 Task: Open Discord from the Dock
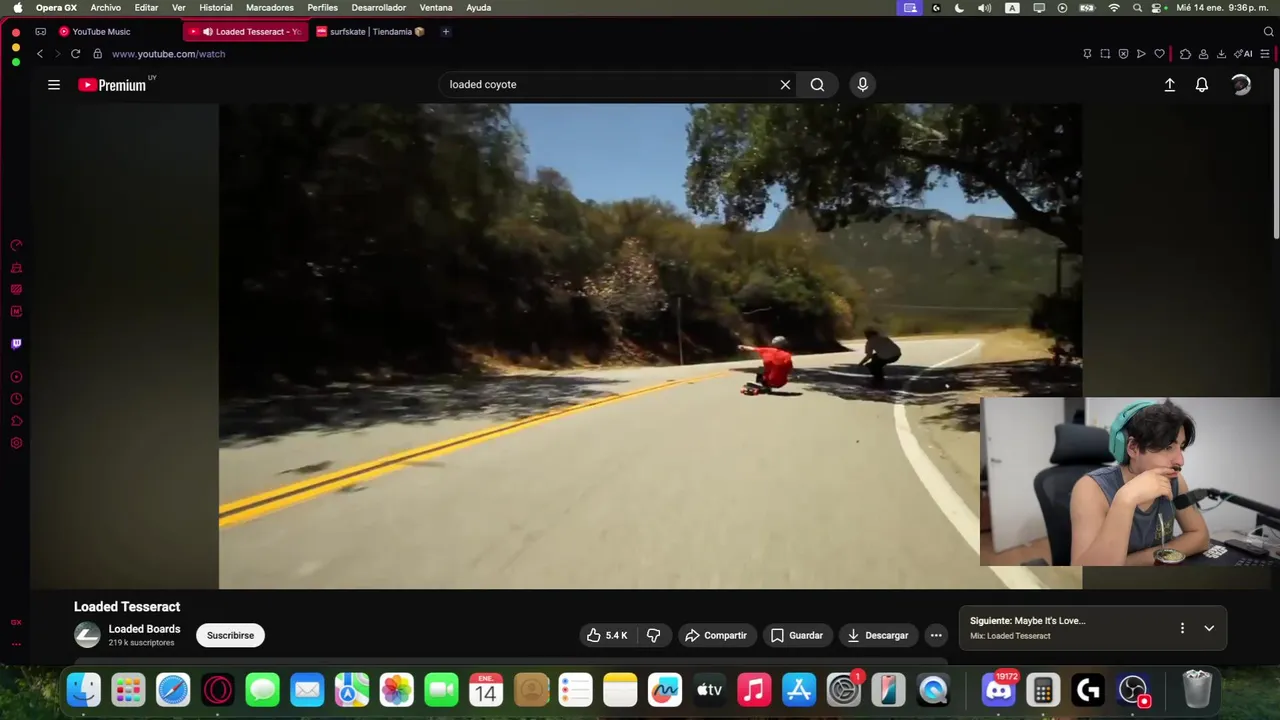(x=998, y=690)
